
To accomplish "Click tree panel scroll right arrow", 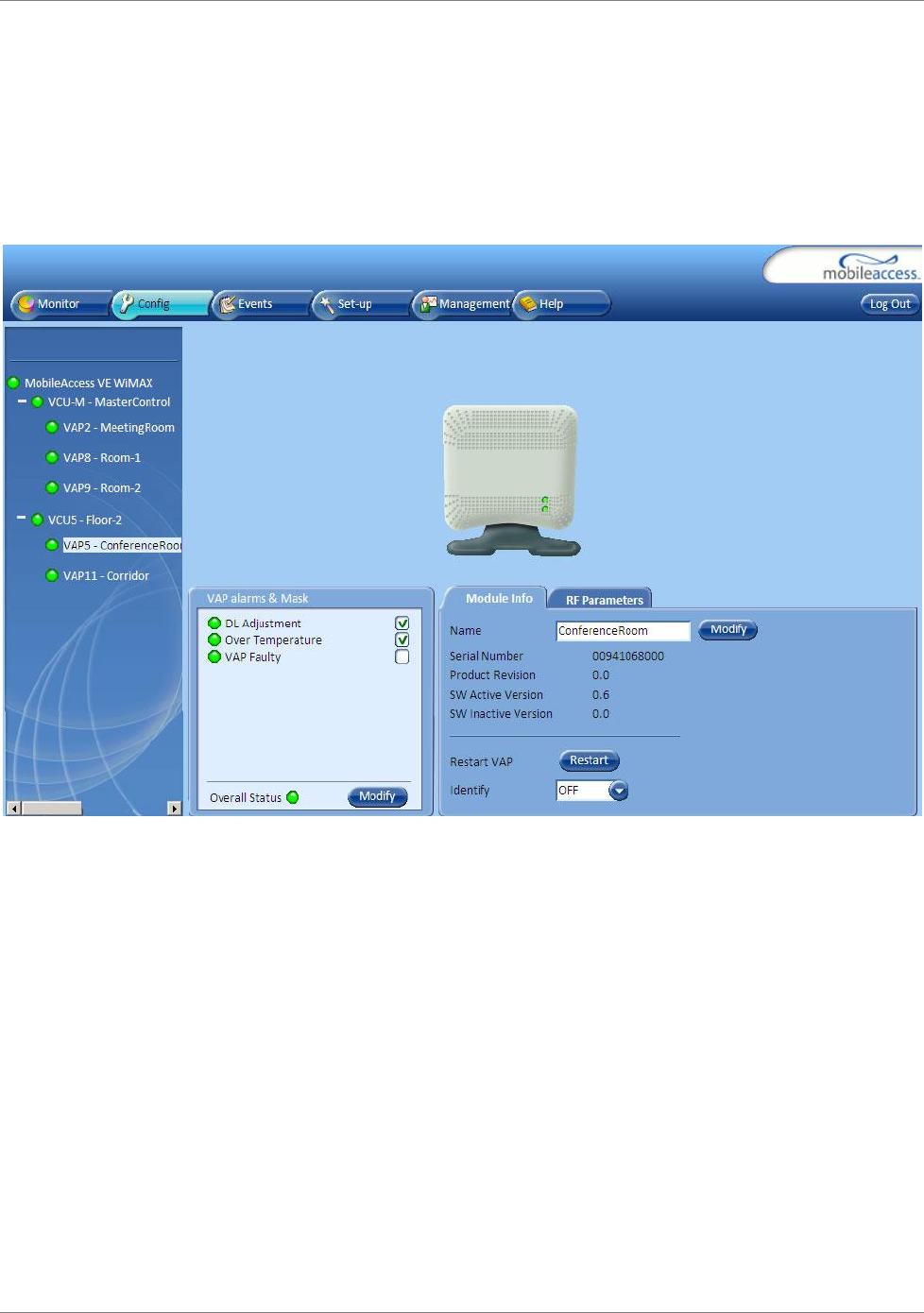I will [175, 809].
